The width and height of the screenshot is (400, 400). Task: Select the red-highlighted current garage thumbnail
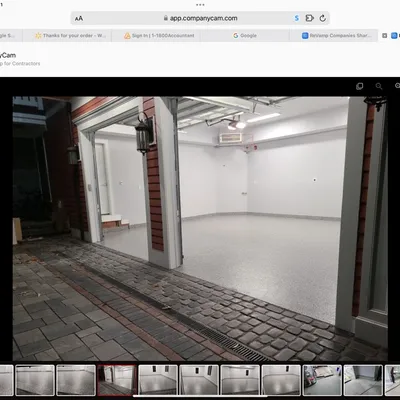pyautogui.click(x=117, y=380)
